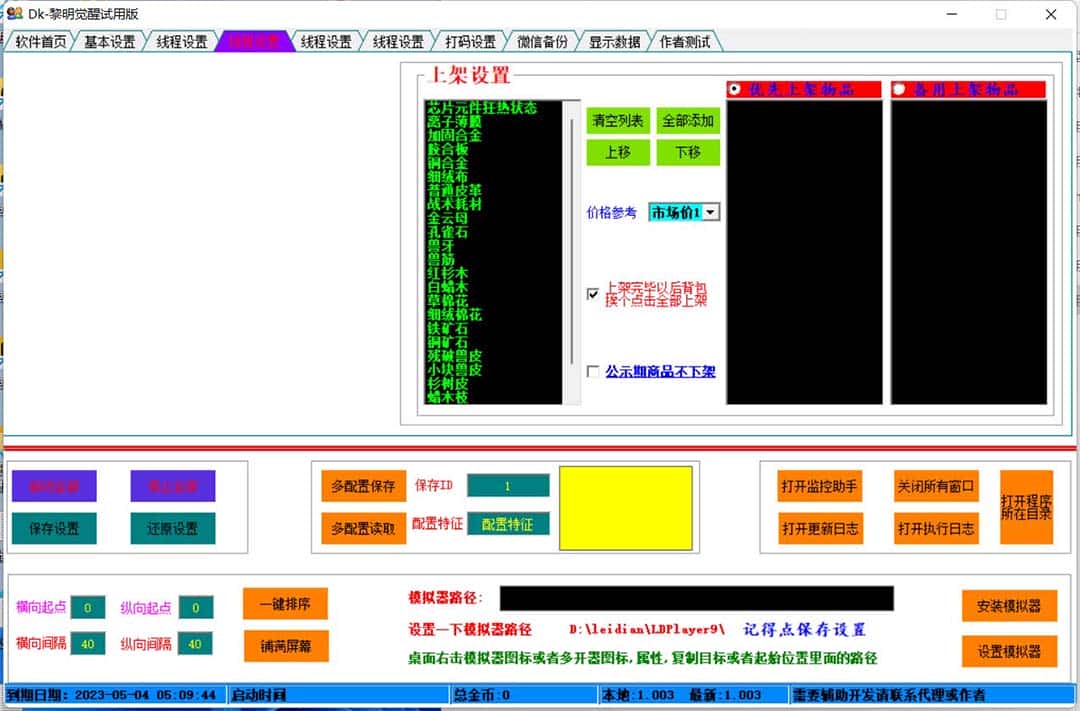The height and width of the screenshot is (711, 1080).
Task: Click the 上移 button
Action: (618, 153)
